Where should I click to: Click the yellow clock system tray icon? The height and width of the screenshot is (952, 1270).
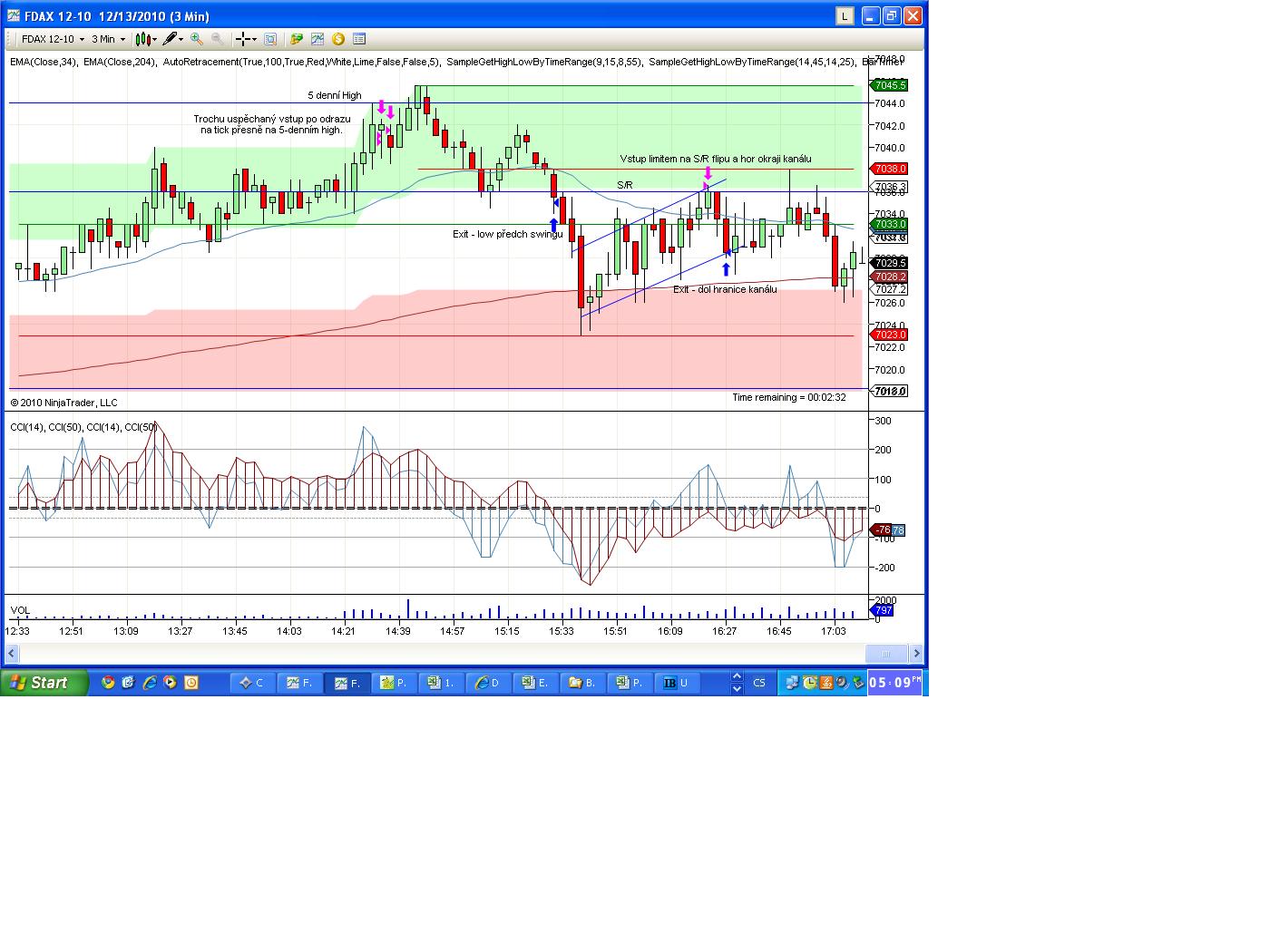(810, 683)
